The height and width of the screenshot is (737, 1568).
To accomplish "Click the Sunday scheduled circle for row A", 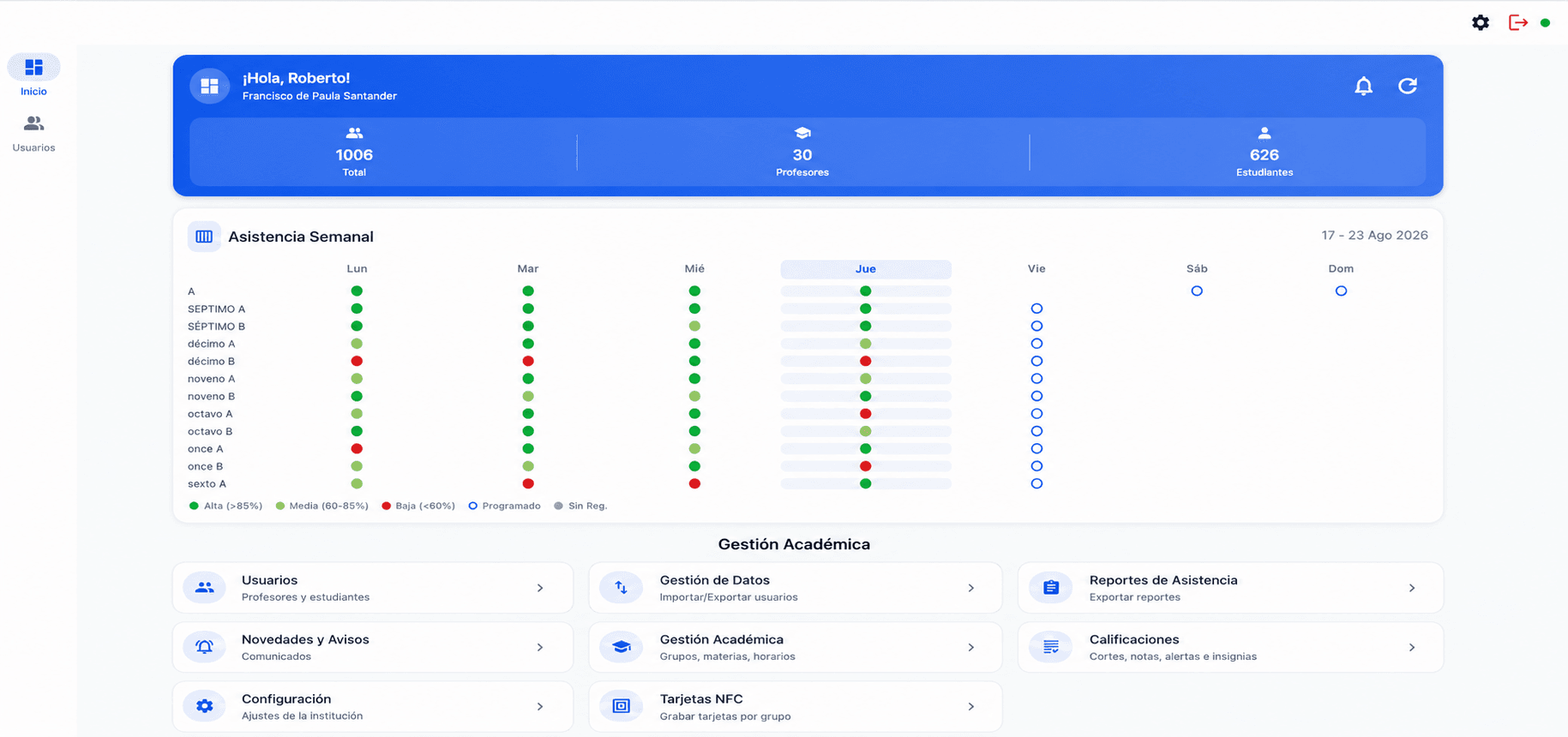I will pos(1341,291).
